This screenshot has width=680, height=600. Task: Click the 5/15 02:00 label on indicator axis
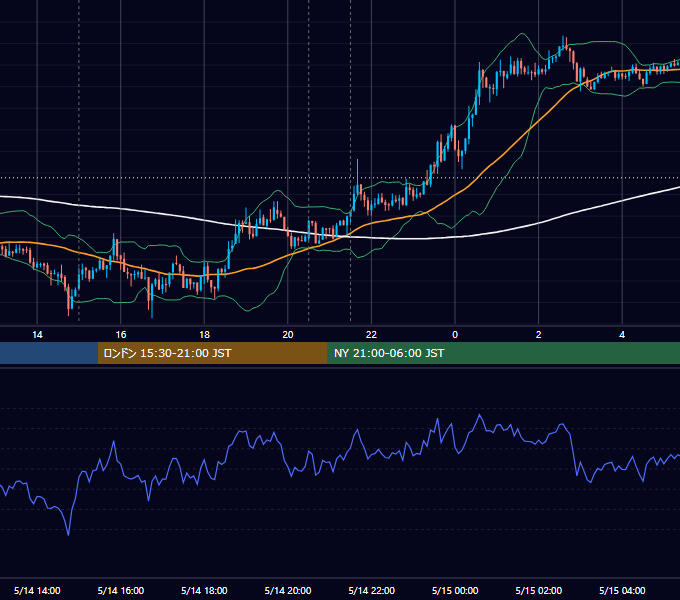(x=538, y=590)
